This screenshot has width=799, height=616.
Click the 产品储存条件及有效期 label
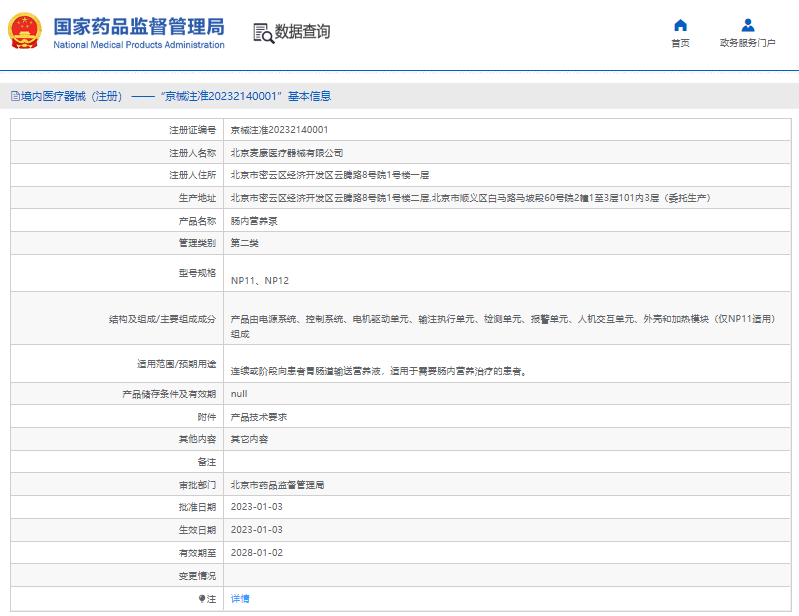[169, 394]
